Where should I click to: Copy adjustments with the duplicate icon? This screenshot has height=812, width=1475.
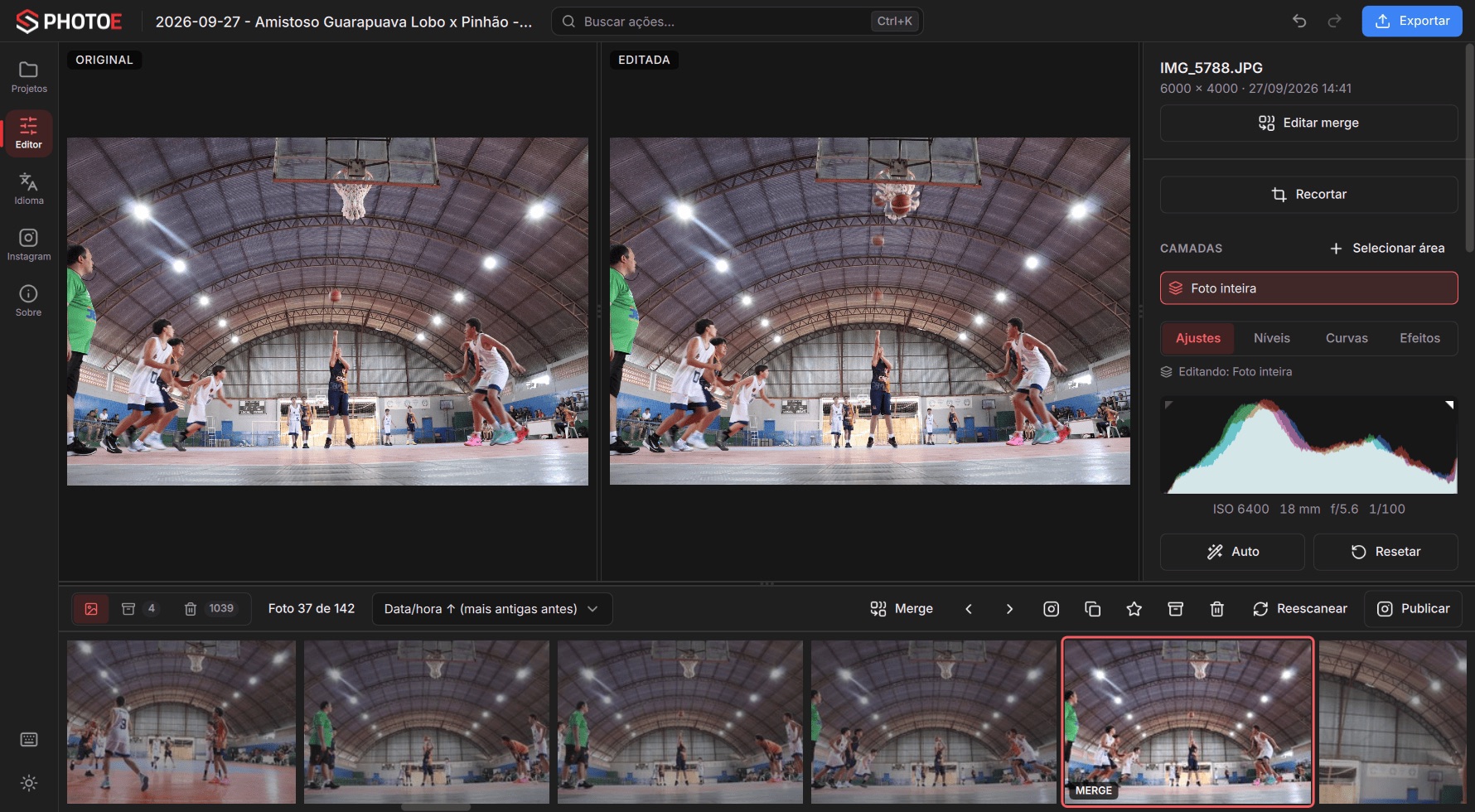point(1092,609)
